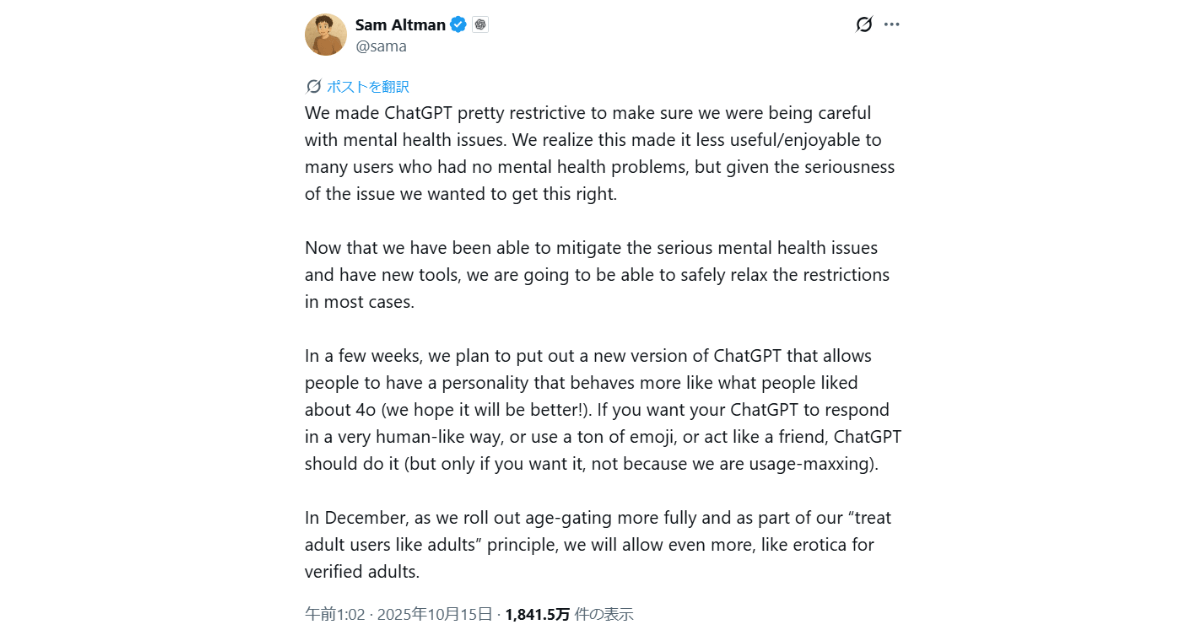1200x630 pixels.
Task: Click the 1,841.5万 view count number
Action: [x=537, y=614]
